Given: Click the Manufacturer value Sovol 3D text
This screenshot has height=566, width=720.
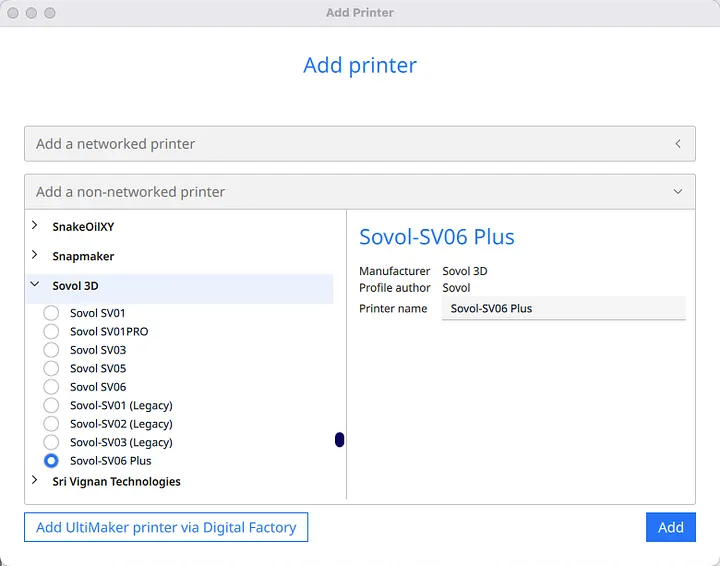Looking at the screenshot, I should [465, 271].
